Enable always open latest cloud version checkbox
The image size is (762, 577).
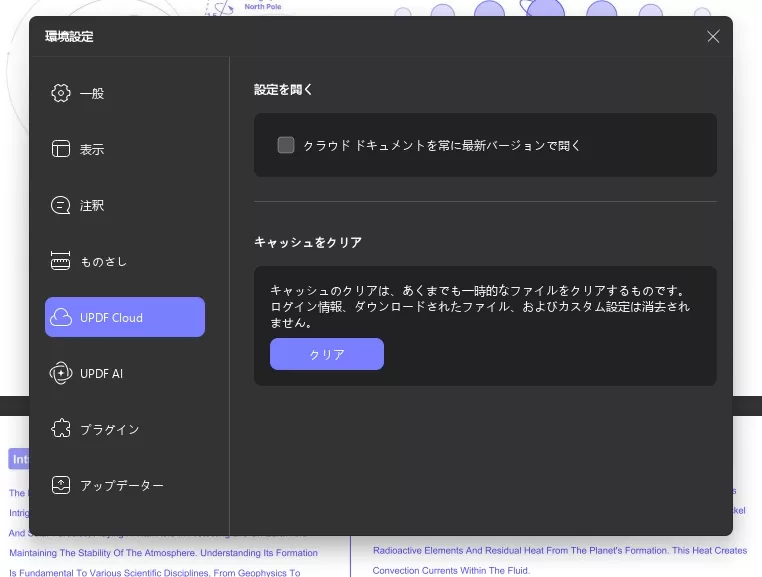(286, 145)
